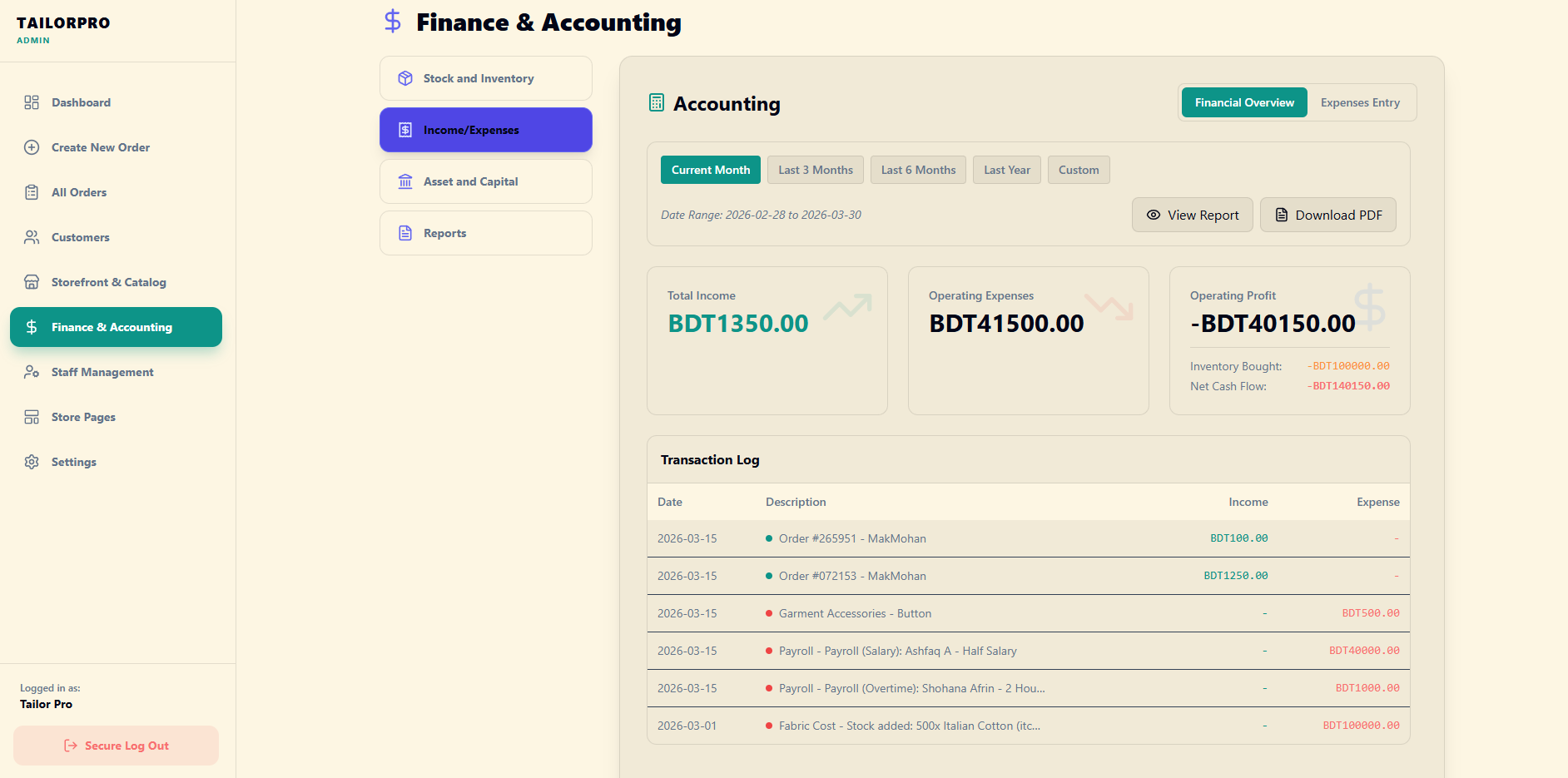The image size is (1568, 778).
Task: Download the PDF report
Action: coord(1327,215)
